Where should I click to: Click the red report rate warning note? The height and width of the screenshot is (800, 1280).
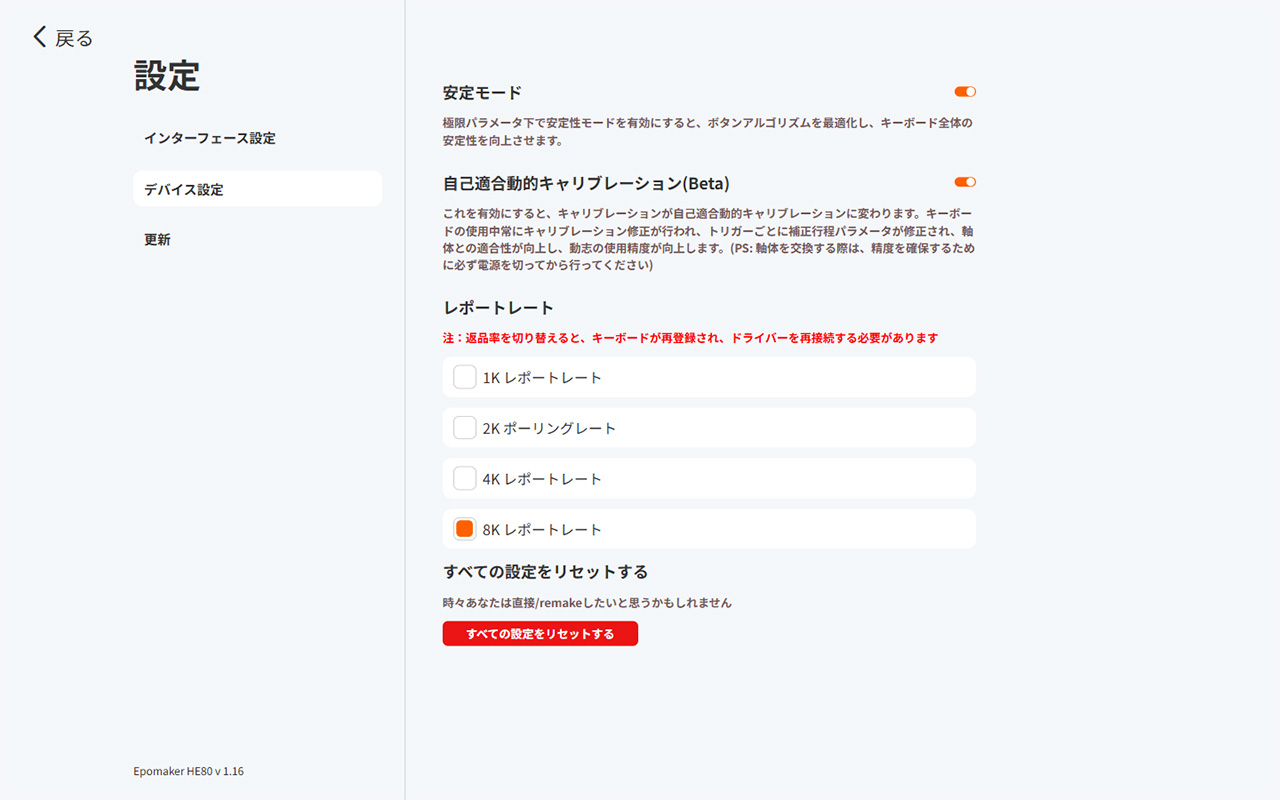click(690, 338)
